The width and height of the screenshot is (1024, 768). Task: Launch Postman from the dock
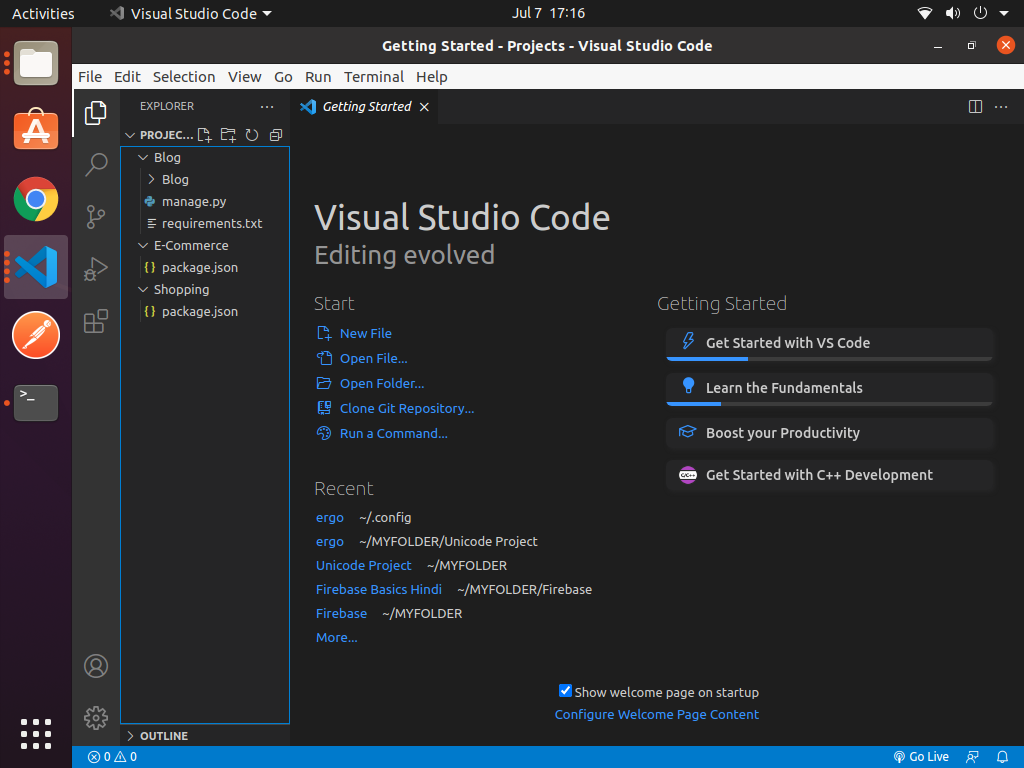click(x=36, y=335)
